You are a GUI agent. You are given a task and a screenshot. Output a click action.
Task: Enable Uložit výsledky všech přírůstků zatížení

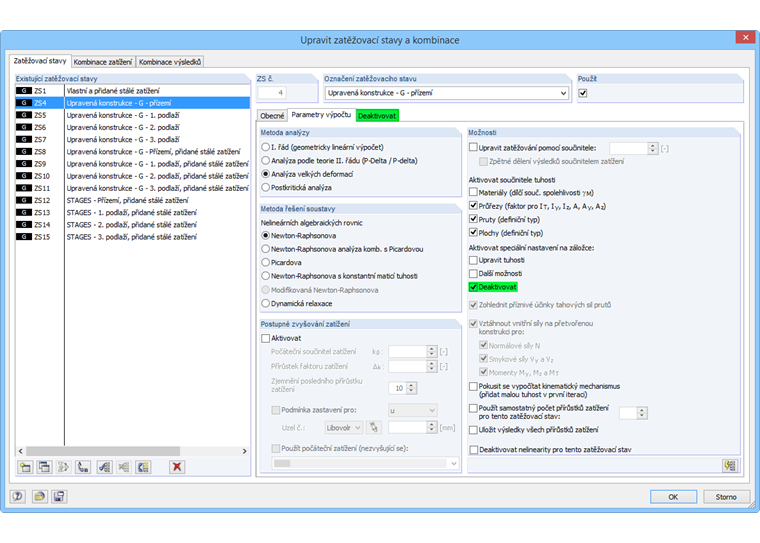[474, 430]
